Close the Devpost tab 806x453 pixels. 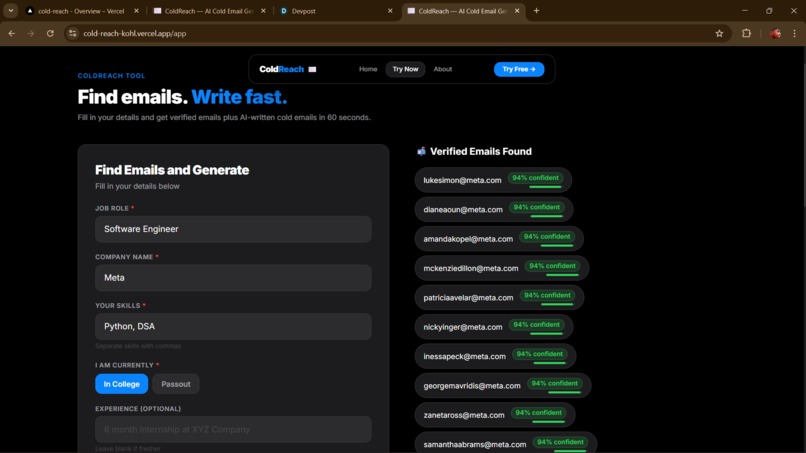coord(390,11)
